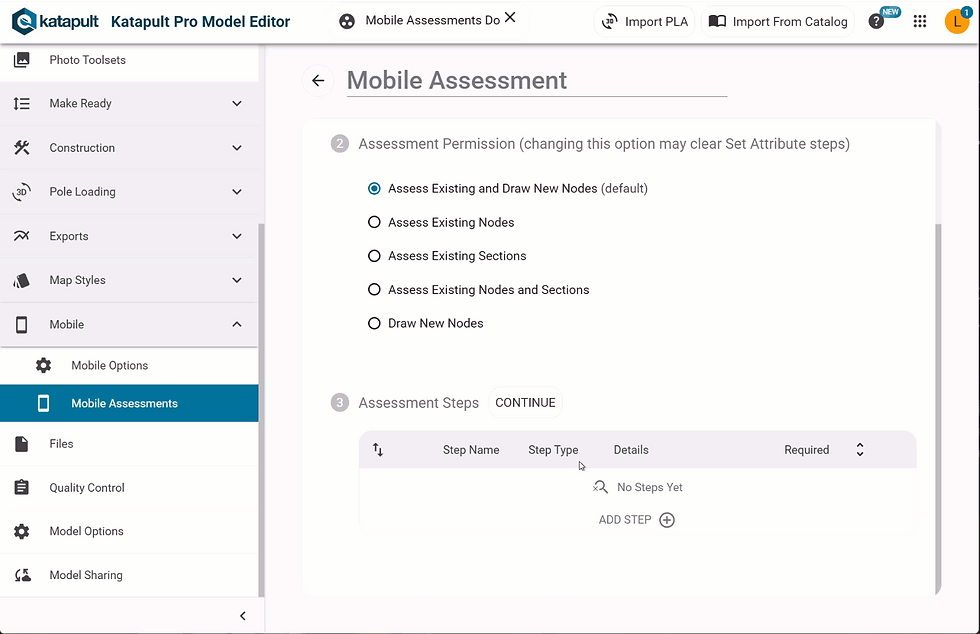Click the Quality Control clipboard icon

[x=21, y=487]
